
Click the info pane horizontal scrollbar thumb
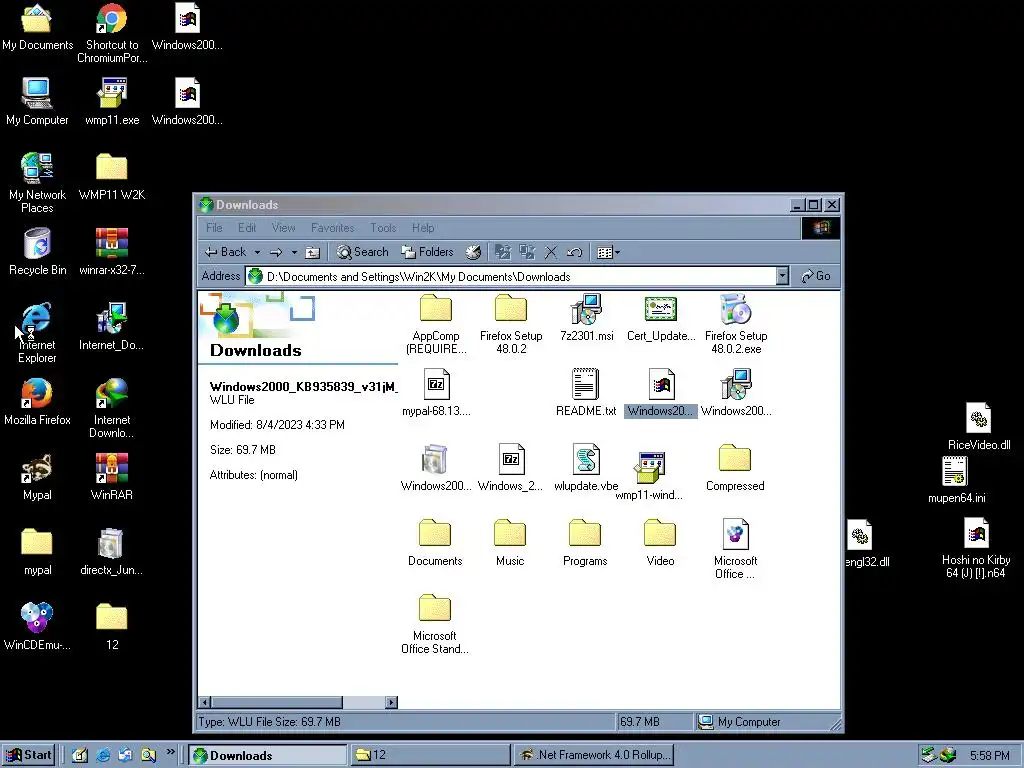(276, 702)
